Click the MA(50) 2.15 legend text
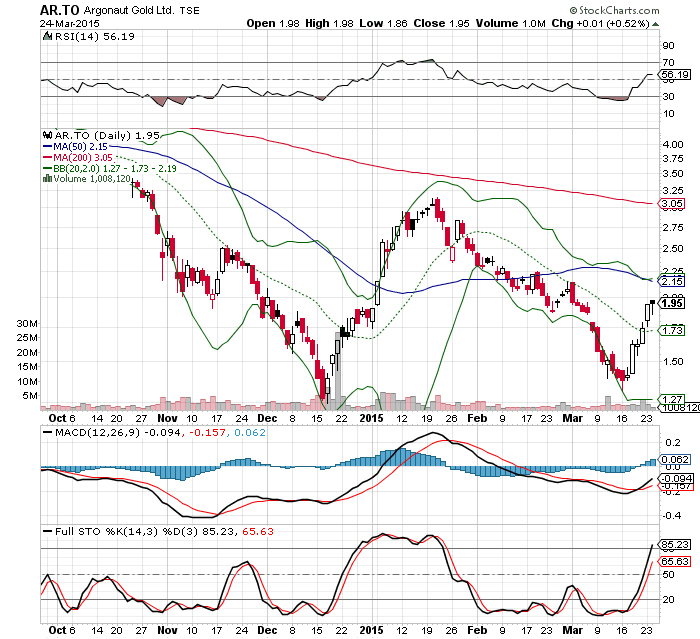This screenshot has width=700, height=639. tap(80, 146)
